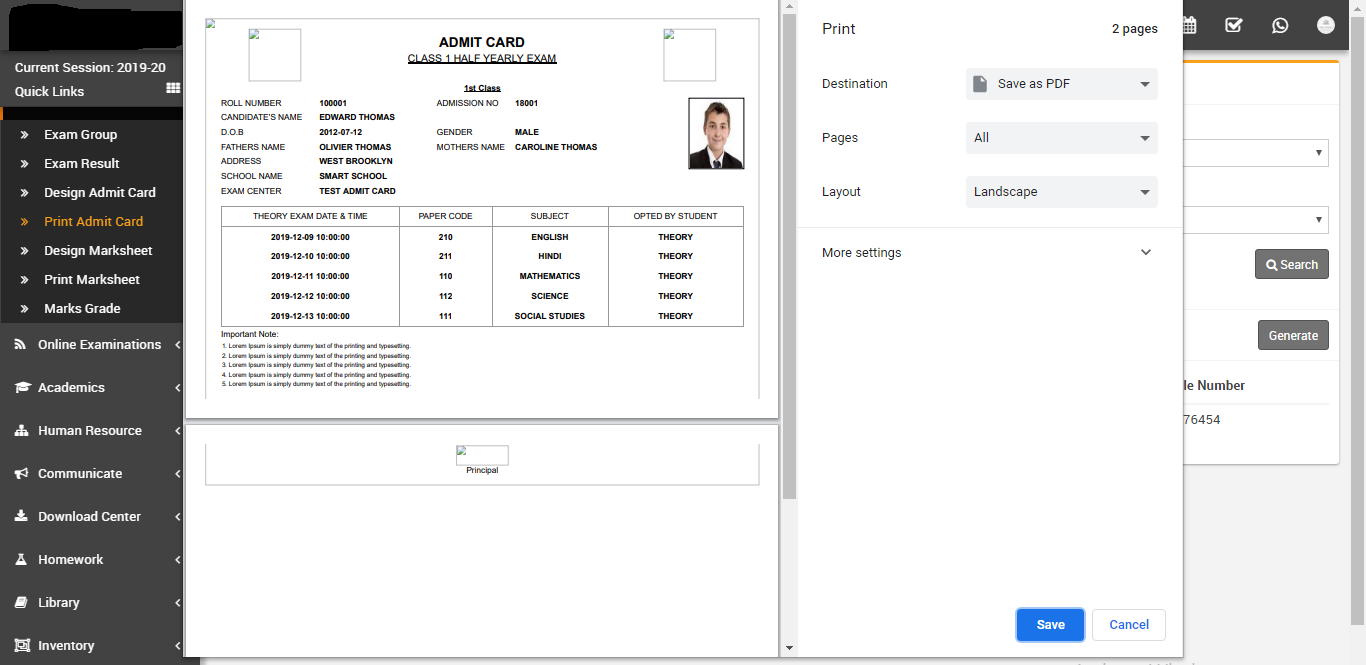Click the Save button
The width and height of the screenshot is (1366, 665).
[x=1050, y=625]
